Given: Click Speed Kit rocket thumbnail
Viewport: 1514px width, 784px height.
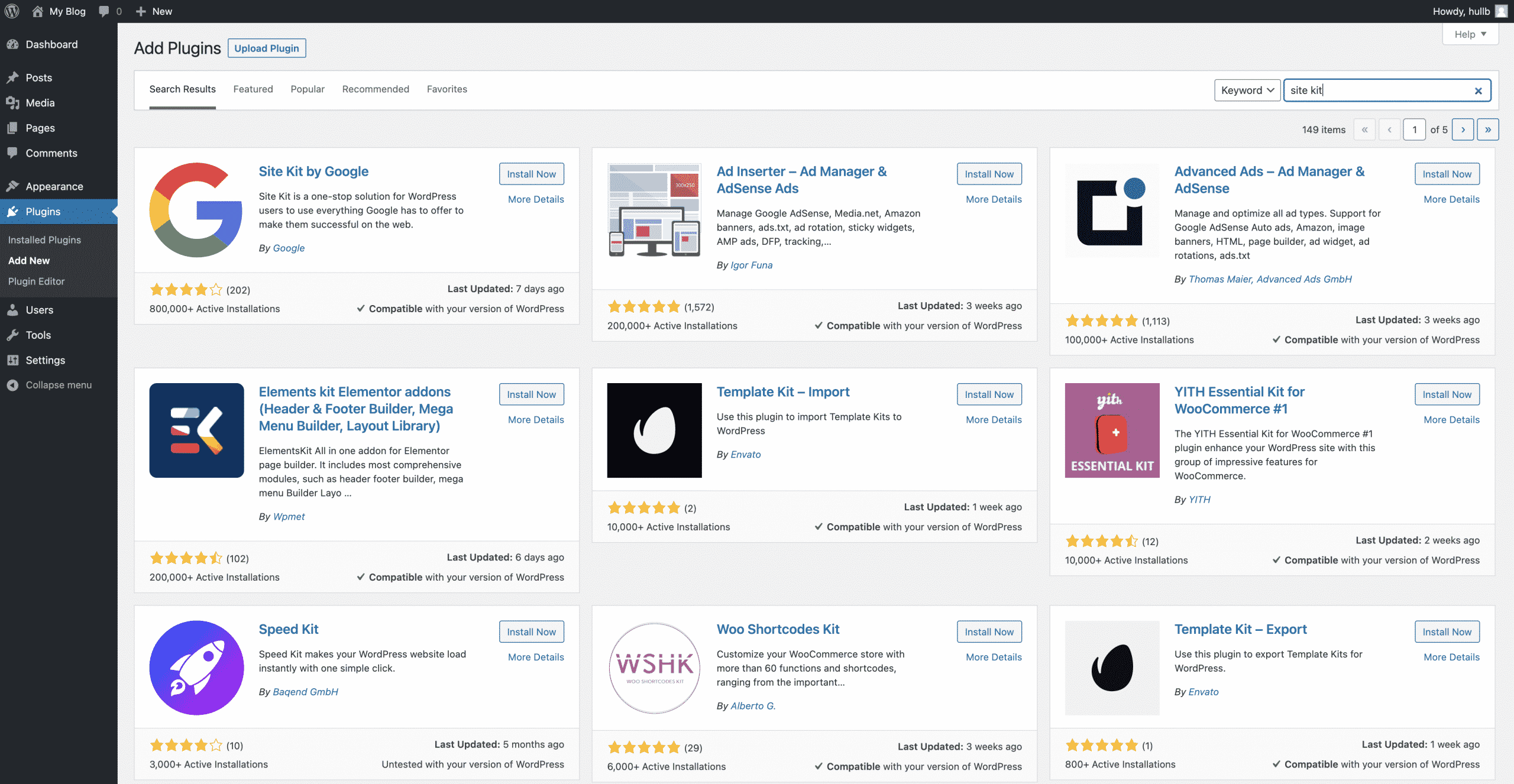Looking at the screenshot, I should pyautogui.click(x=196, y=668).
